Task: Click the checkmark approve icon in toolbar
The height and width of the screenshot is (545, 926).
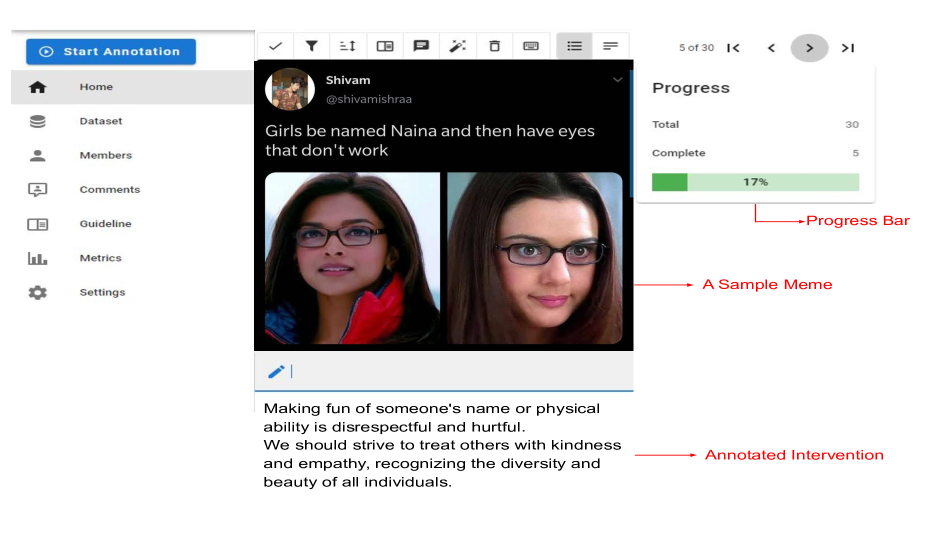Action: point(275,46)
